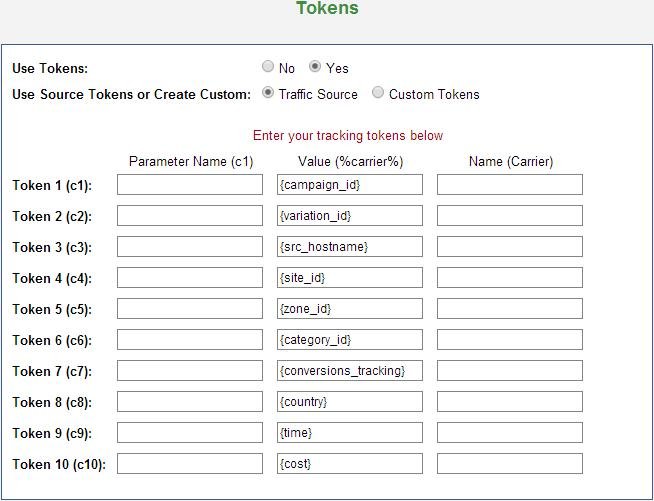Choose the Custom Tokens radio button

coord(378,92)
